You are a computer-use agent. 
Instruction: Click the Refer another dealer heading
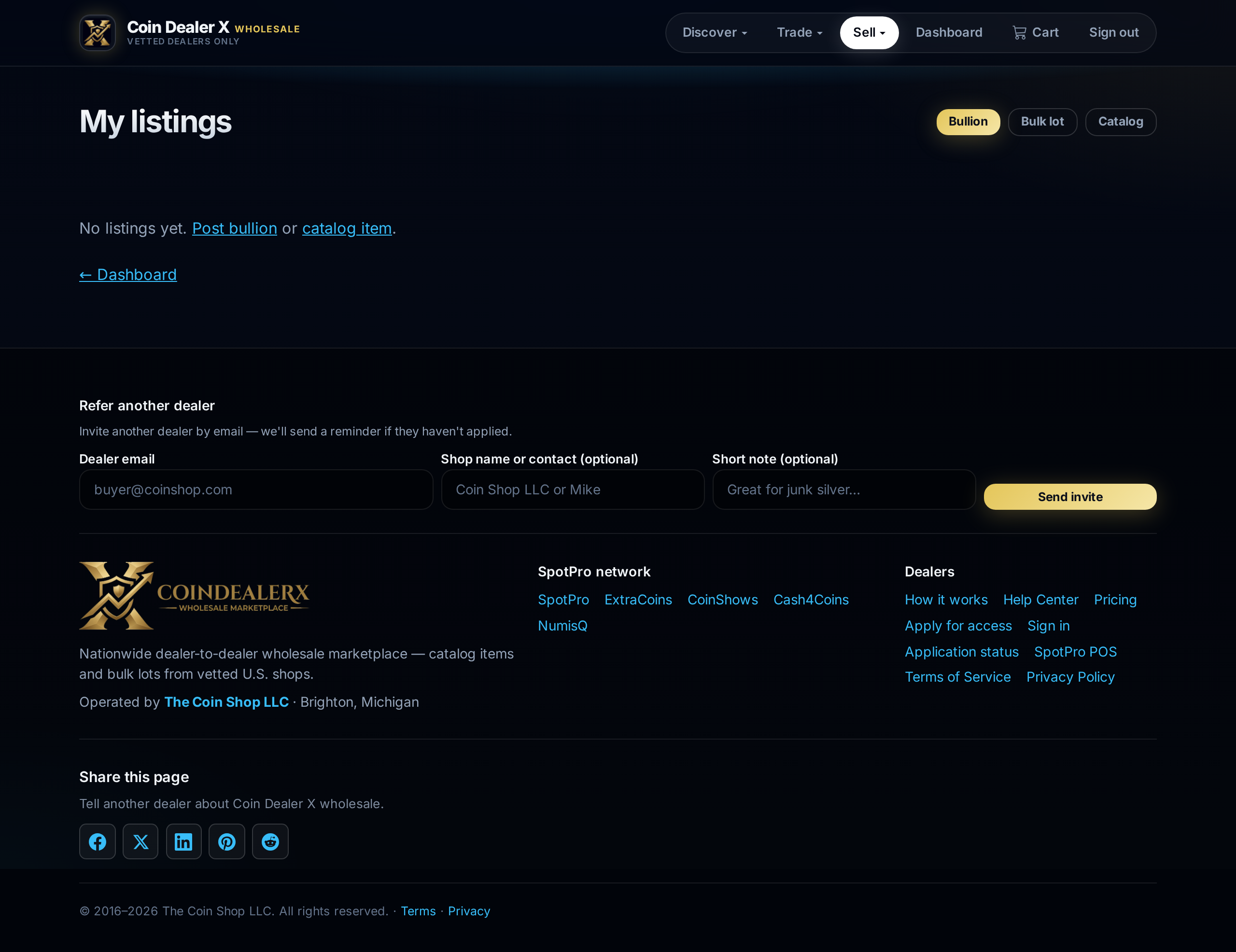pyautogui.click(x=147, y=406)
